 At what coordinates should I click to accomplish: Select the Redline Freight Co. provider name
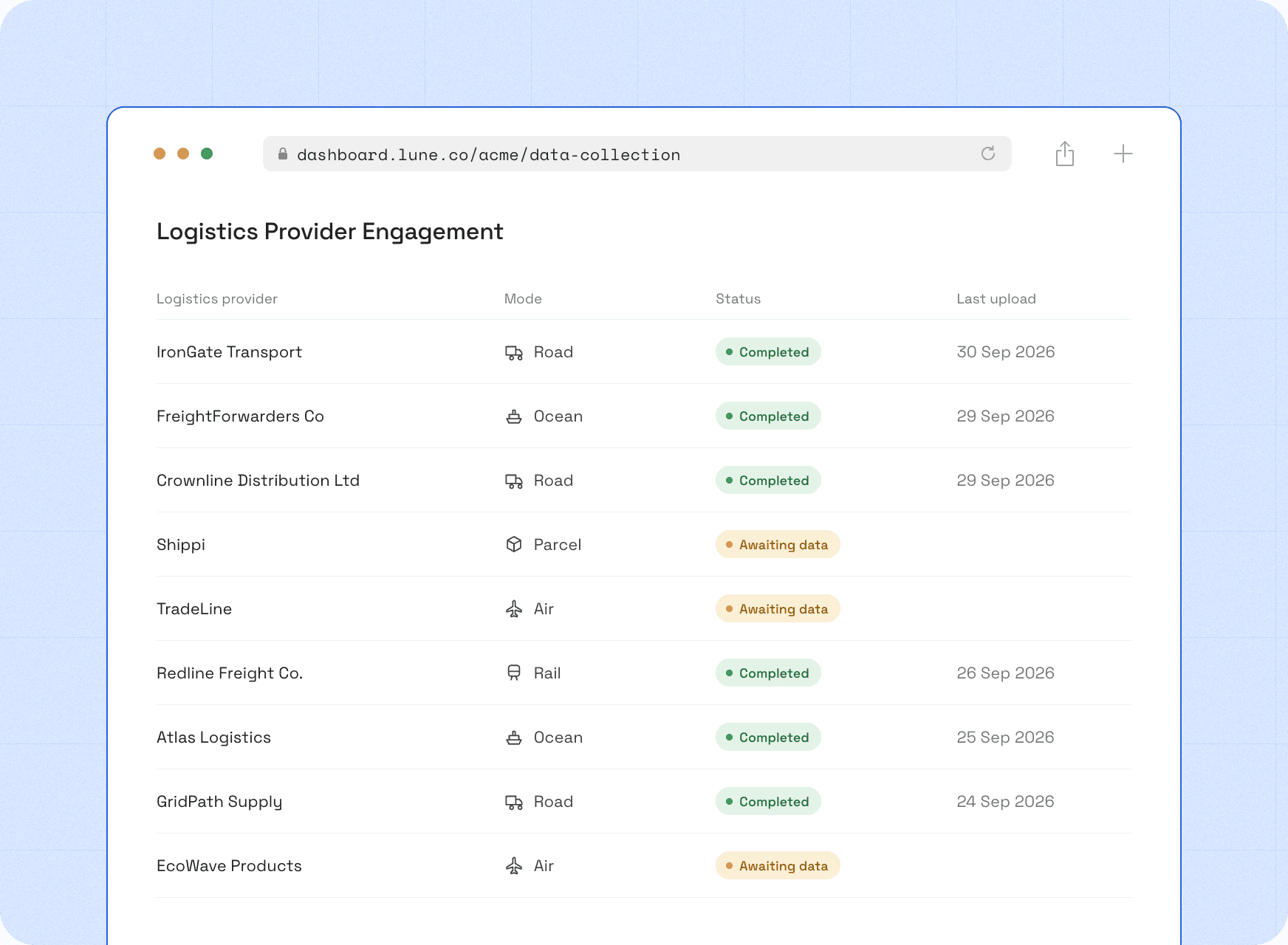click(230, 673)
